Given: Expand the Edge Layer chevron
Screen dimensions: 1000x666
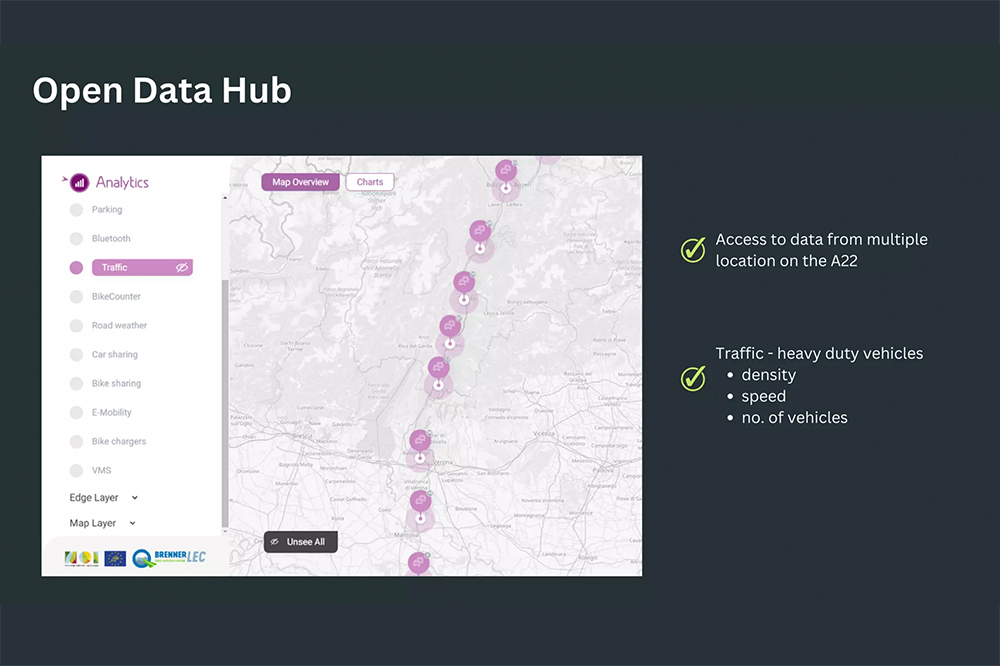Looking at the screenshot, I should click(x=135, y=498).
